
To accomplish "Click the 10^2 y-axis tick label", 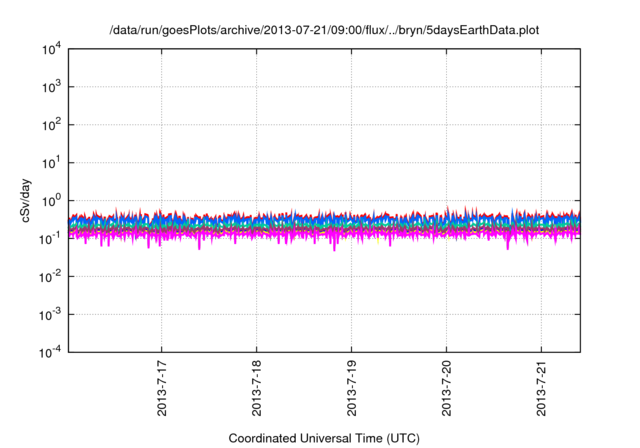I will click(51, 125).
